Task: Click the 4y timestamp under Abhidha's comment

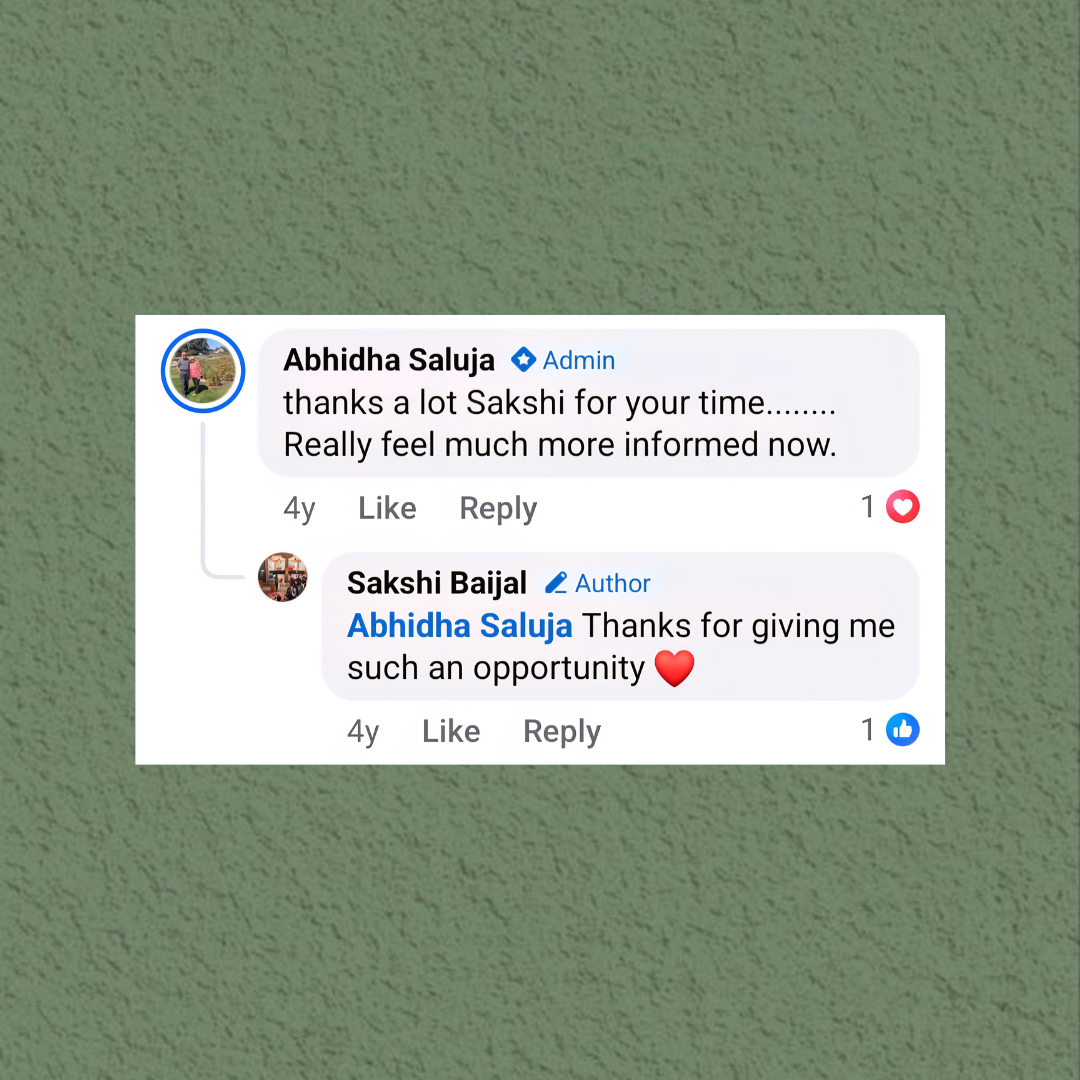Action: (299, 509)
